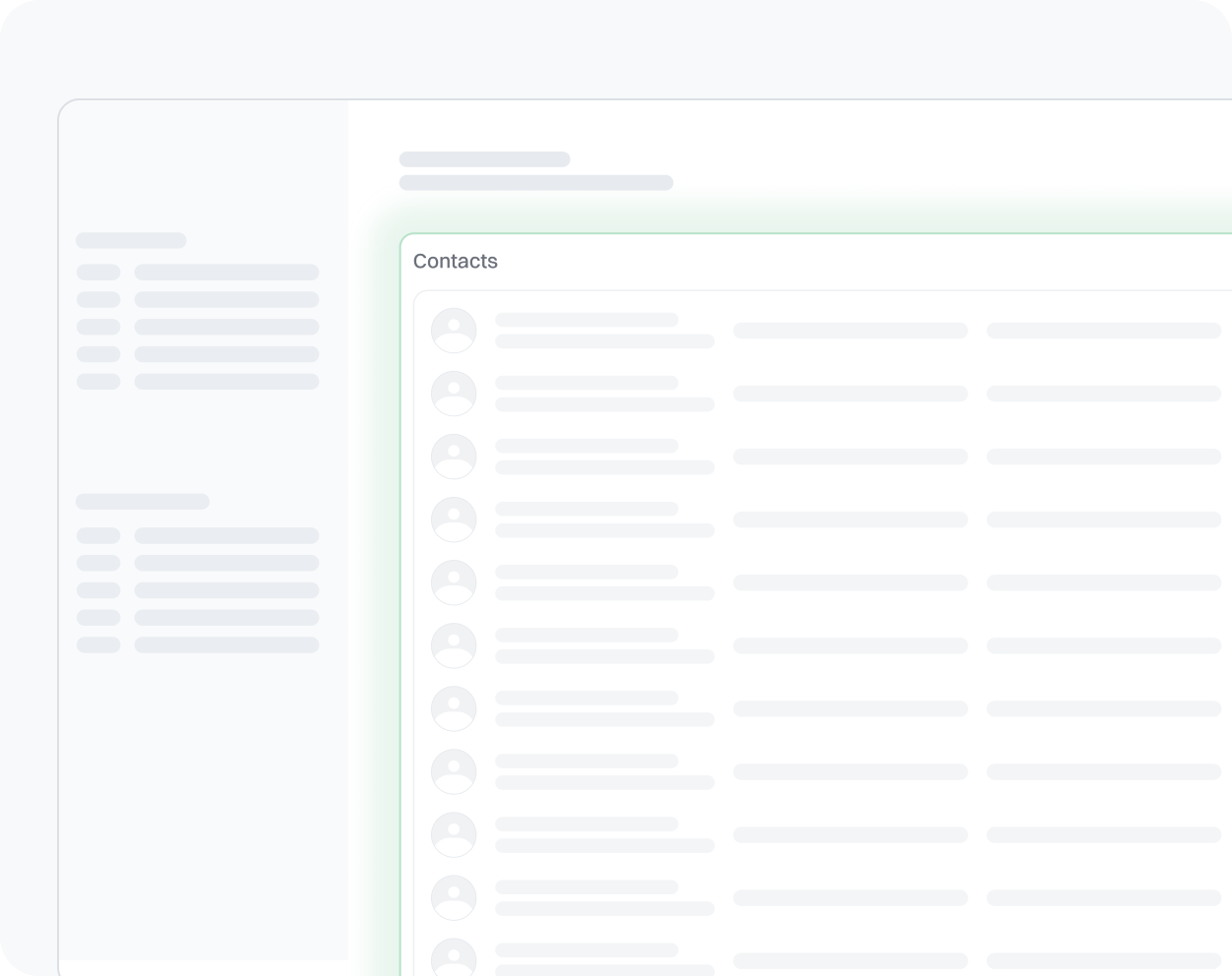Image resolution: width=1232 pixels, height=976 pixels.
Task: Select first item in top sidebar group
Action: (x=226, y=272)
